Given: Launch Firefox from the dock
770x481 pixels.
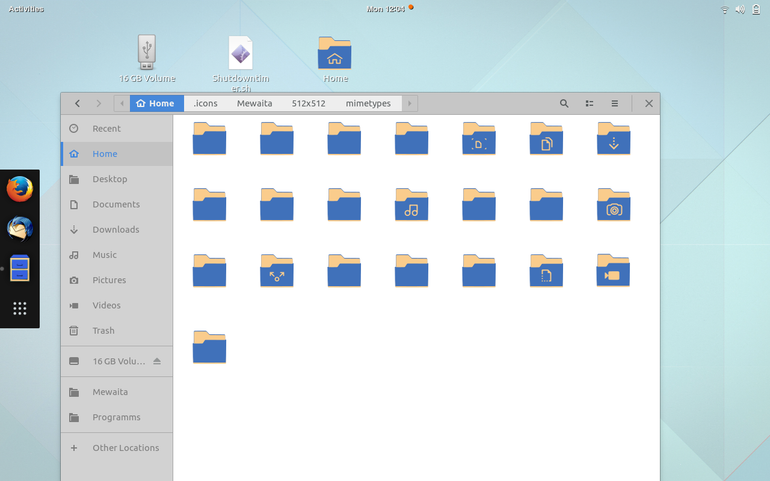Looking at the screenshot, I should click(20, 189).
